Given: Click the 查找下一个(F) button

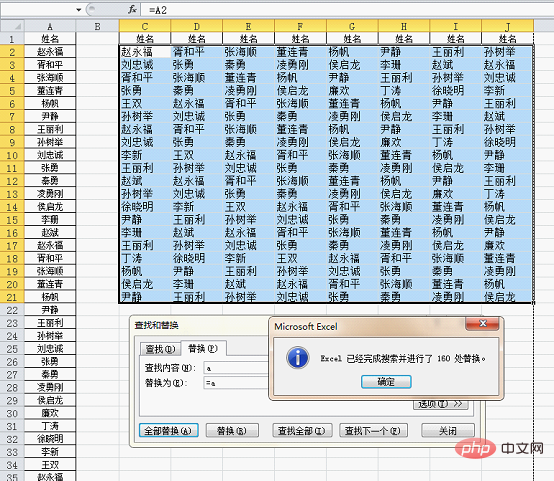Looking at the screenshot, I should (x=373, y=430).
